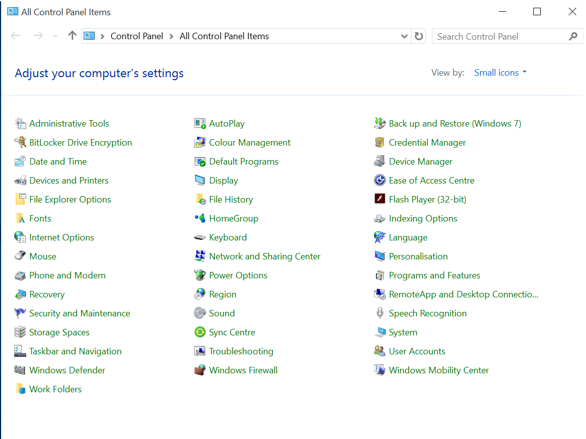The height and width of the screenshot is (439, 586).
Task: Open Taskbar and Navigation link
Action: pyautogui.click(x=75, y=351)
